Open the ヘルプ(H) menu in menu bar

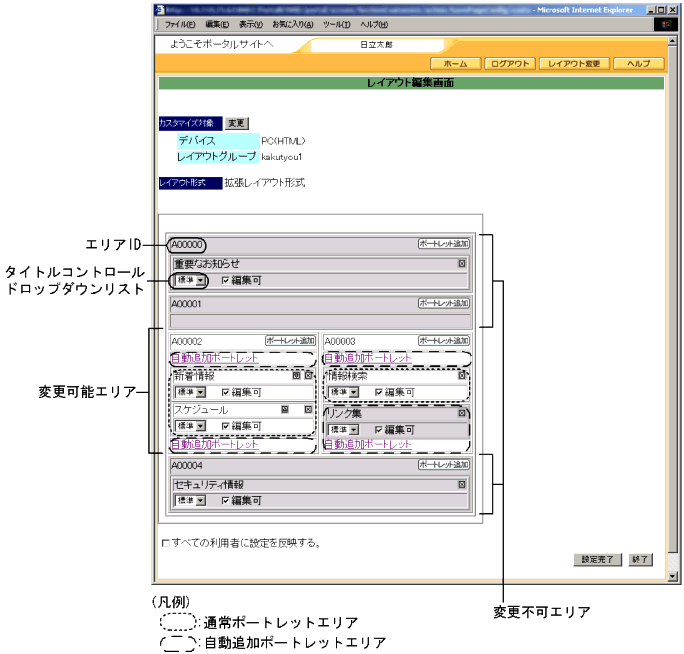point(374,24)
